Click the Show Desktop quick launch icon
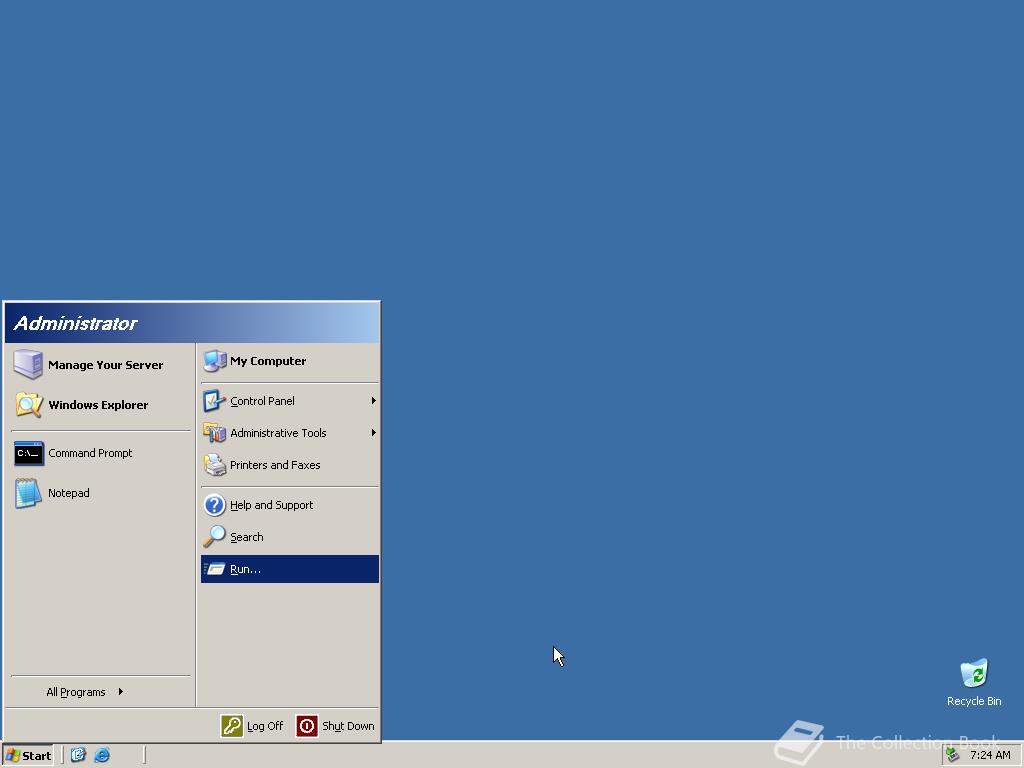Screen dimensions: 1024x768 tap(78, 755)
